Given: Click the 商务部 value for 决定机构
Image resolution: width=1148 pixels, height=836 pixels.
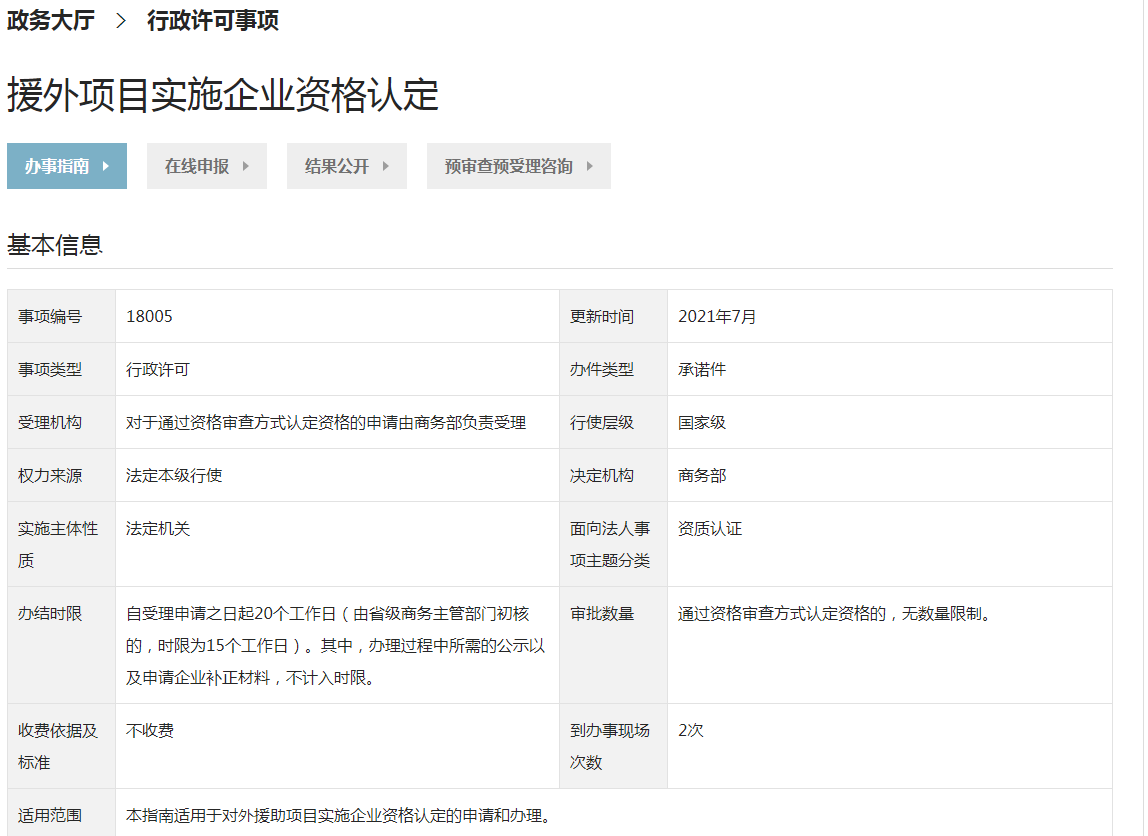Looking at the screenshot, I should [702, 476].
